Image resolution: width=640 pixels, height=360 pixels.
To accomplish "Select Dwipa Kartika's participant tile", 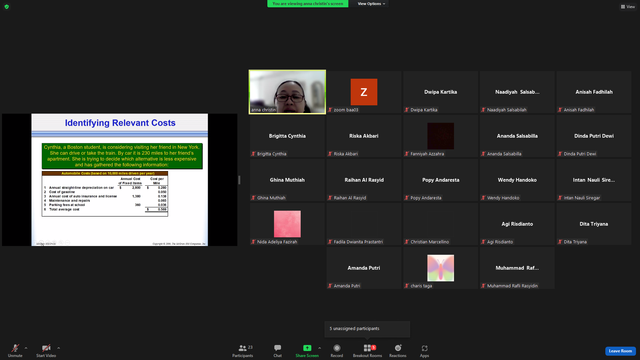I will coord(440,92).
